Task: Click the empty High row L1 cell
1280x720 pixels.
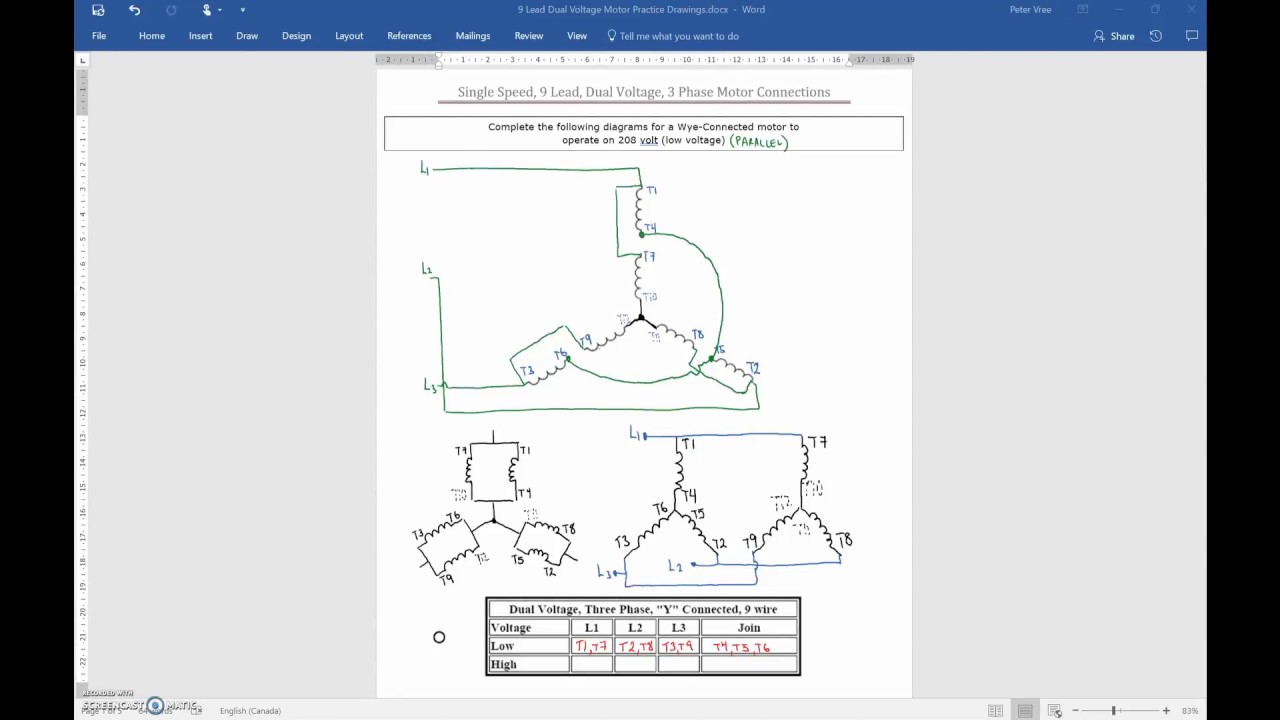Action: click(592, 664)
